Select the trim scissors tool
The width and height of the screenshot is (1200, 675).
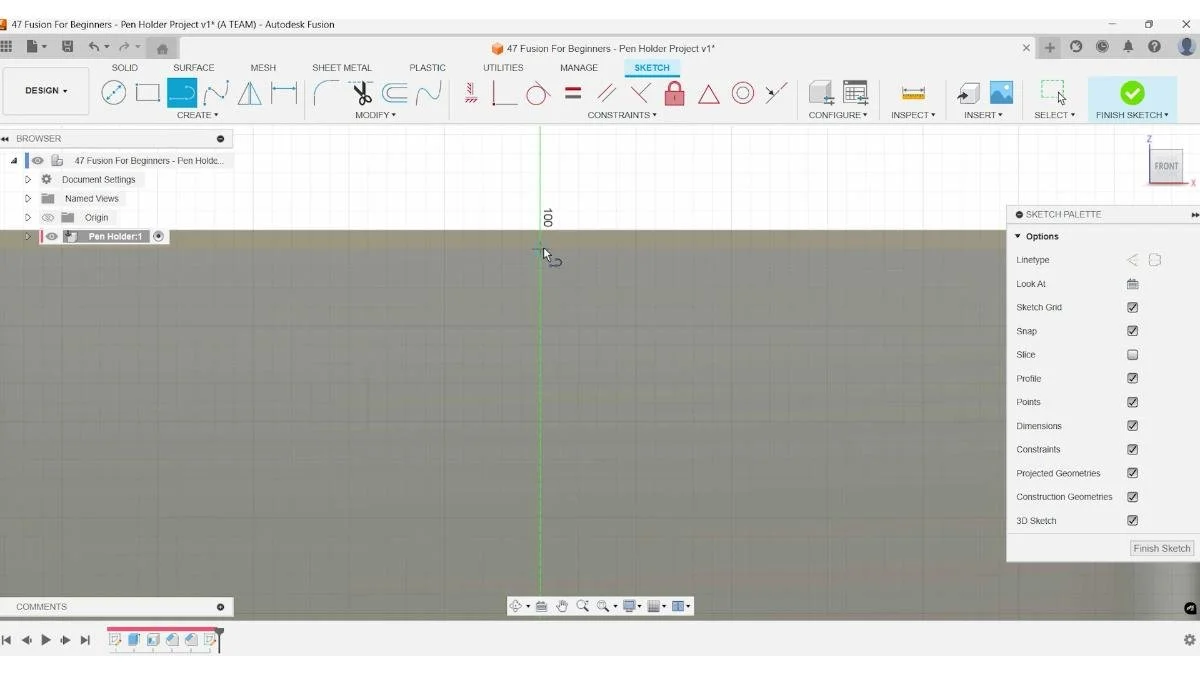(x=361, y=93)
